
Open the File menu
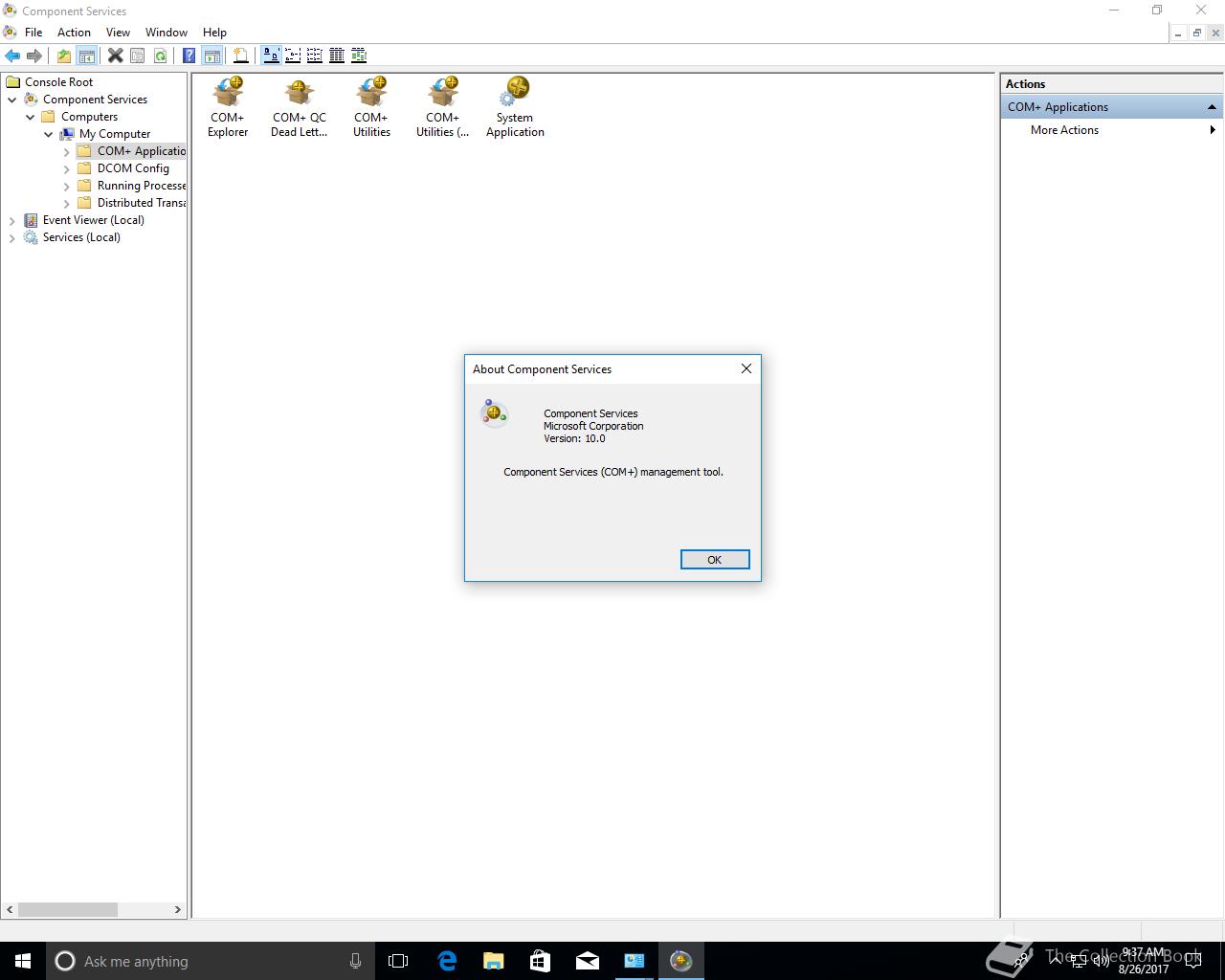click(33, 32)
